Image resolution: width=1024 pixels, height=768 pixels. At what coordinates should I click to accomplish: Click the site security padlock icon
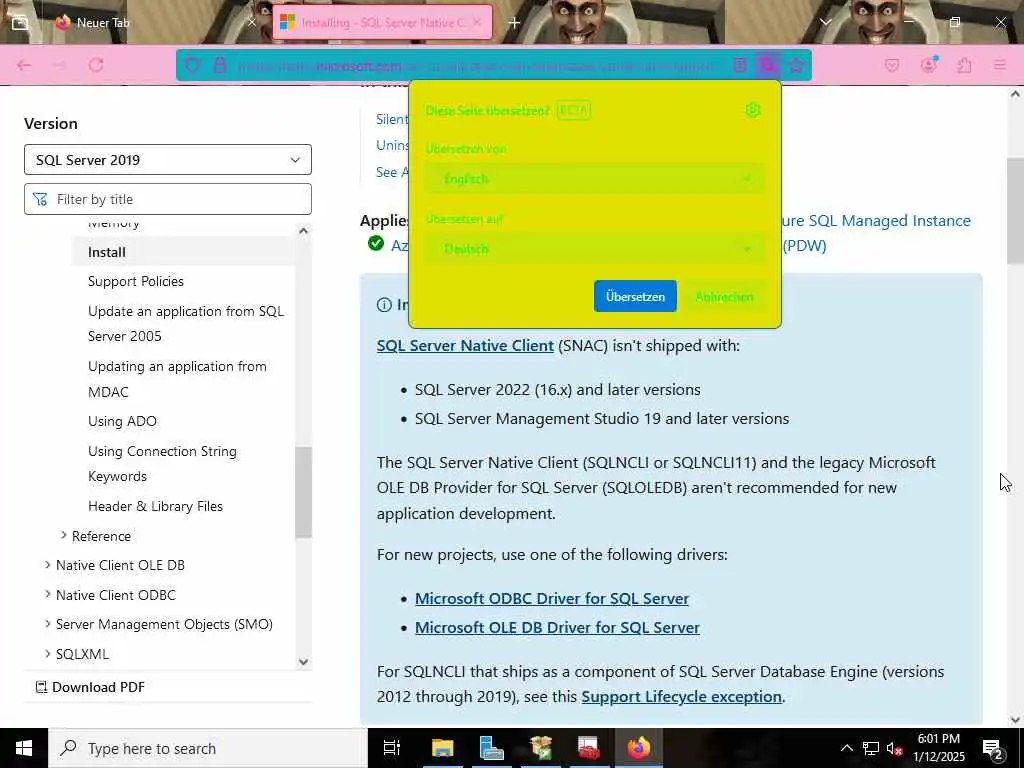(x=220, y=65)
